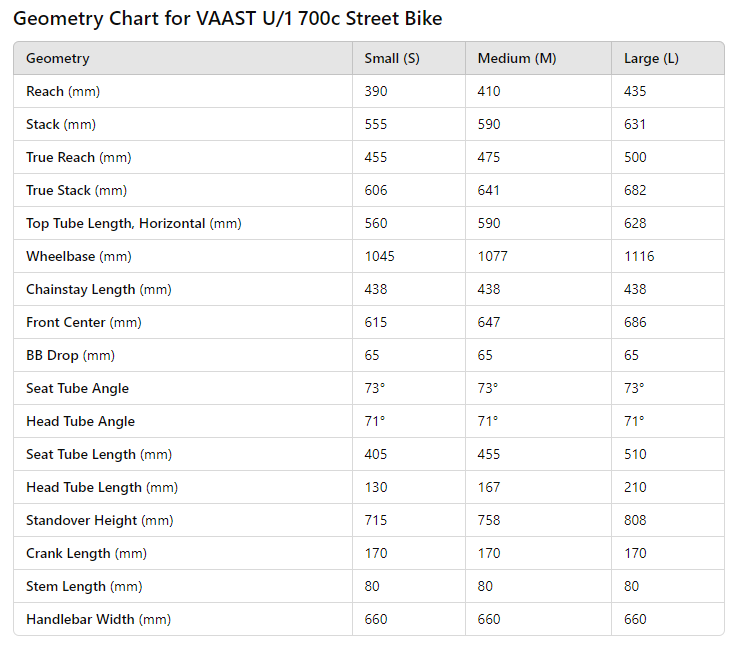Click the Head Tube Angle row label
This screenshot has width=747, height=650.
click(x=80, y=421)
